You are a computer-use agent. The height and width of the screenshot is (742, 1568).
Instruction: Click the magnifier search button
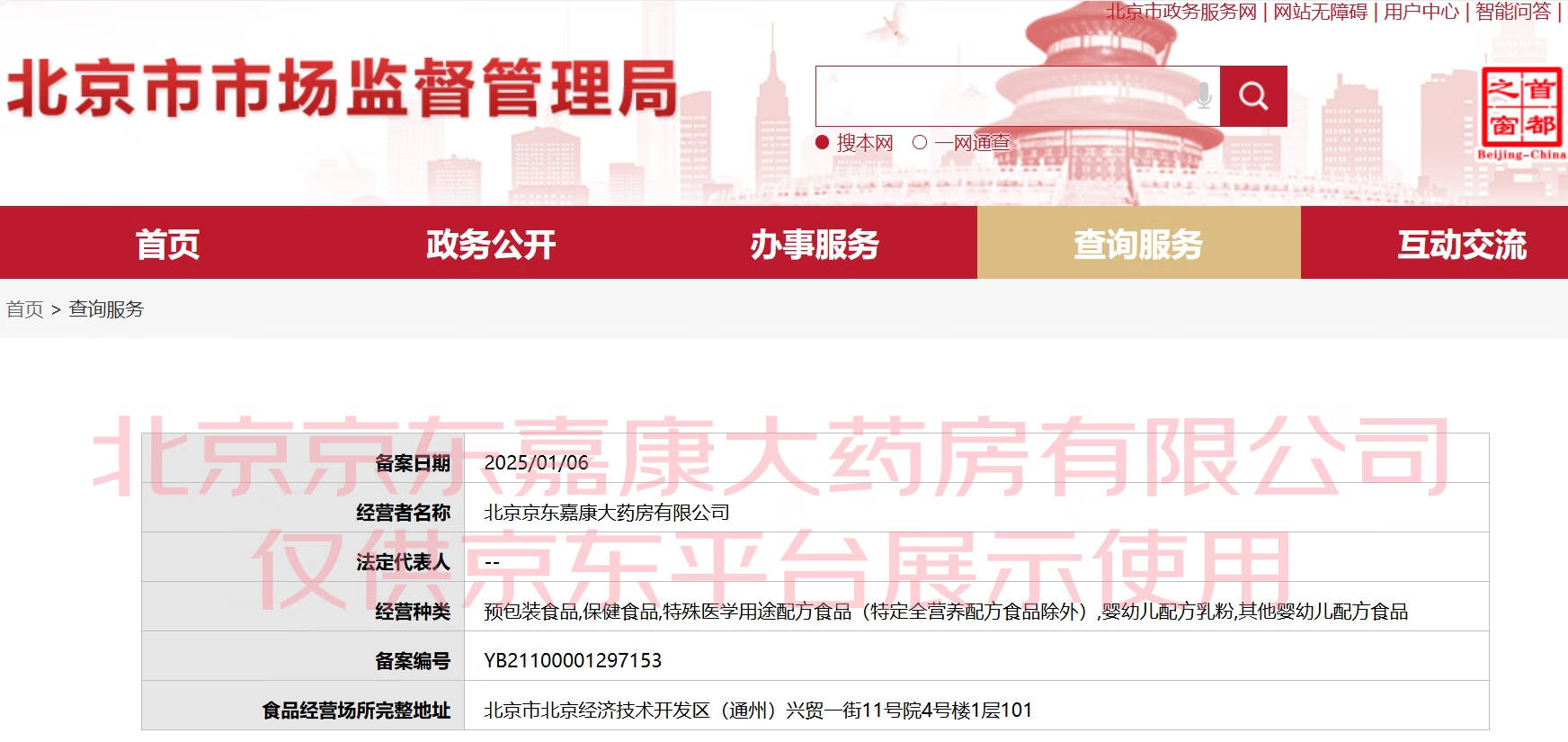click(1253, 95)
